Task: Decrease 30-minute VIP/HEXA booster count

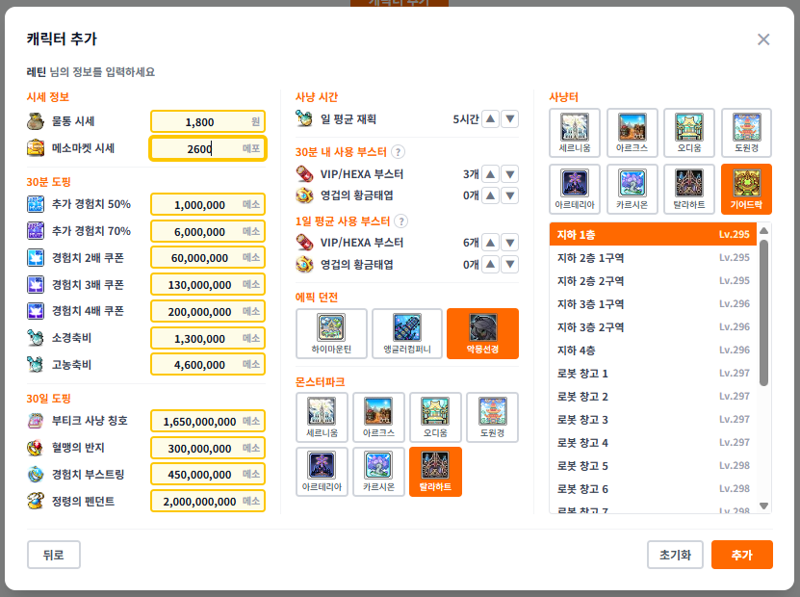Action: pos(510,175)
